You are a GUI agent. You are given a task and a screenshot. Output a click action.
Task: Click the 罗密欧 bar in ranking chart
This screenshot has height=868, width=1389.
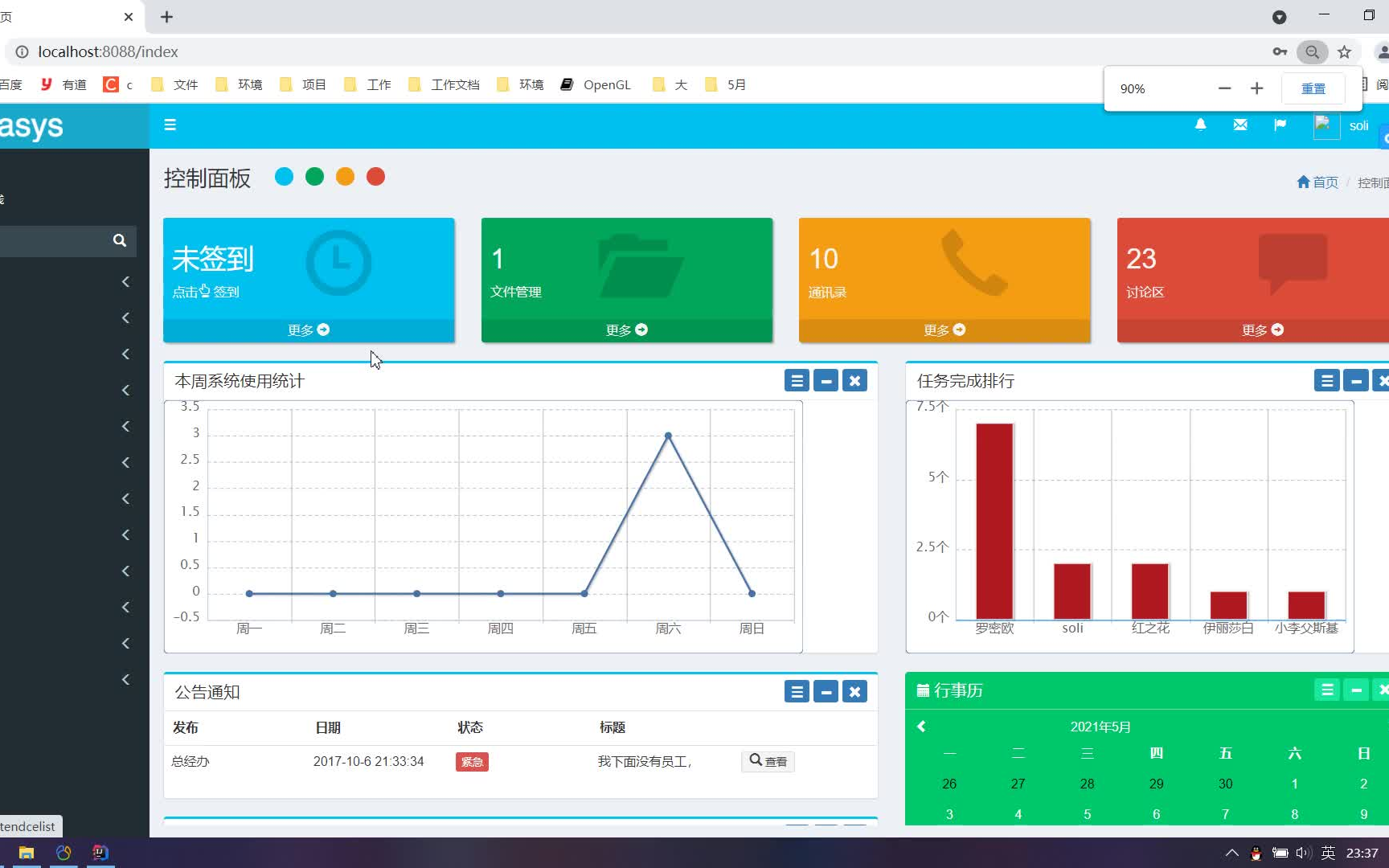tap(994, 521)
